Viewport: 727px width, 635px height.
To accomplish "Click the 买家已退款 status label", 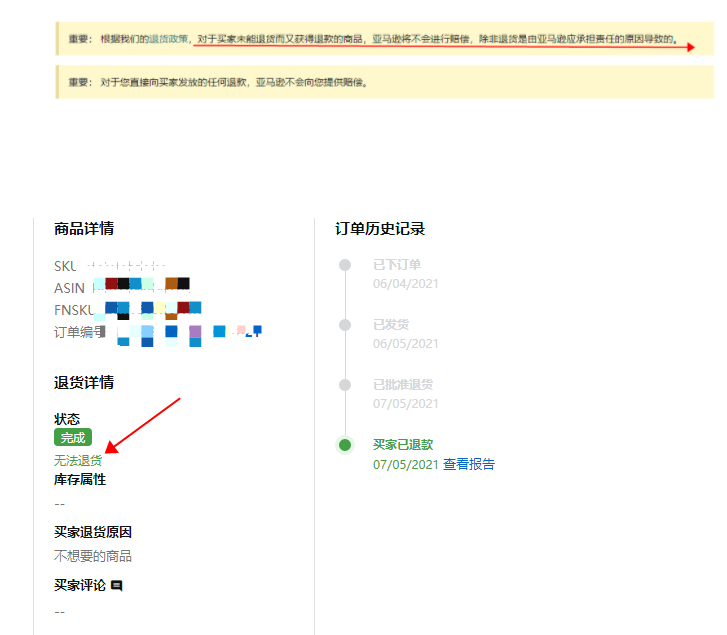I will point(403,444).
